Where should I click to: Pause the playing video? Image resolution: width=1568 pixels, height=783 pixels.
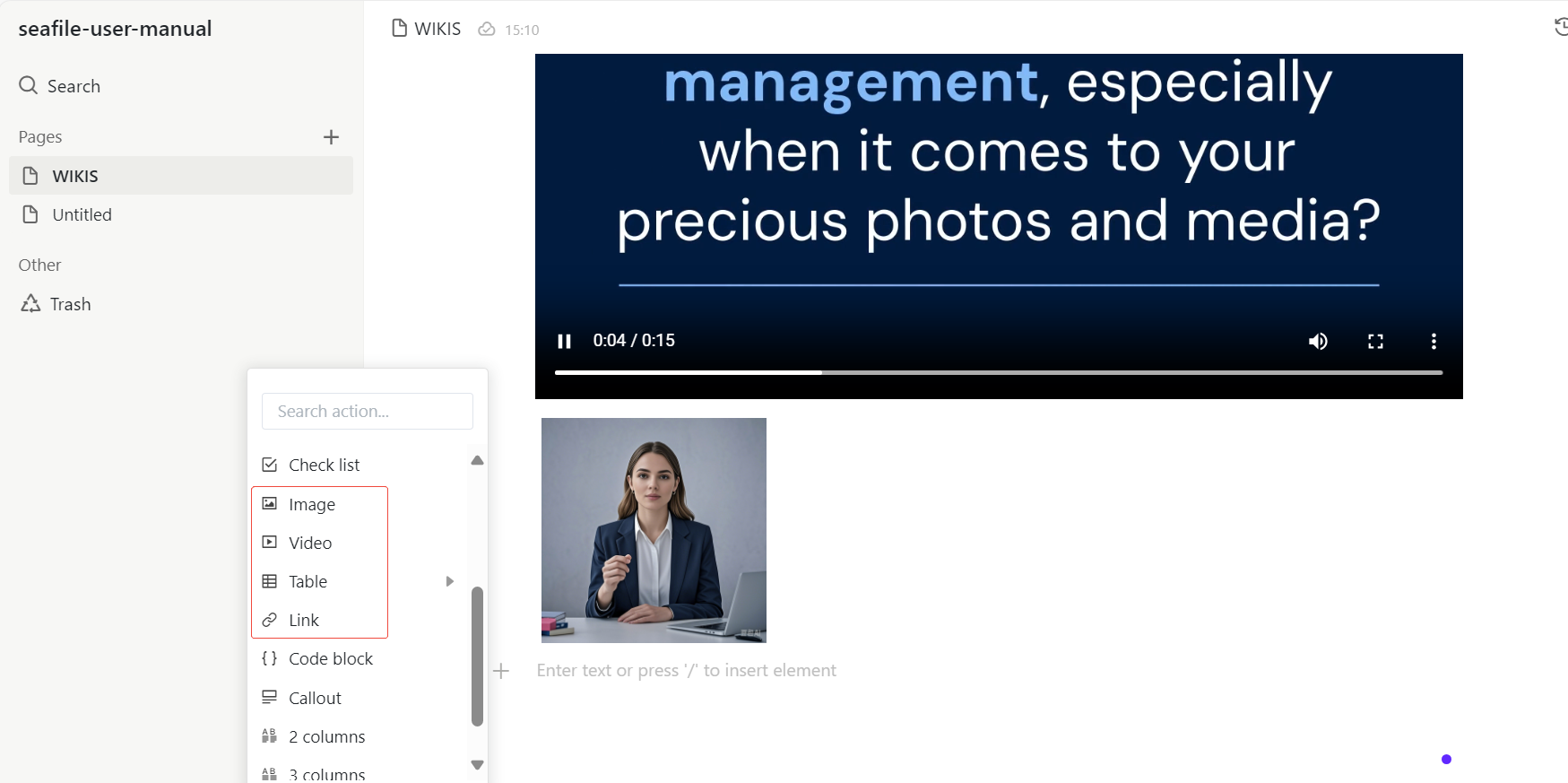click(564, 341)
